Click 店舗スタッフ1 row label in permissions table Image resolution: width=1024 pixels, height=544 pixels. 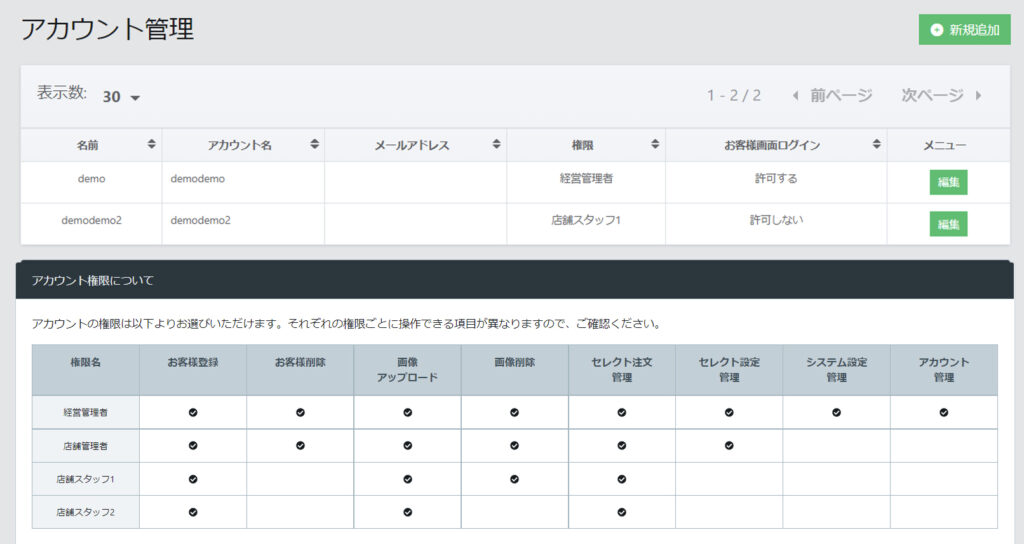85,479
